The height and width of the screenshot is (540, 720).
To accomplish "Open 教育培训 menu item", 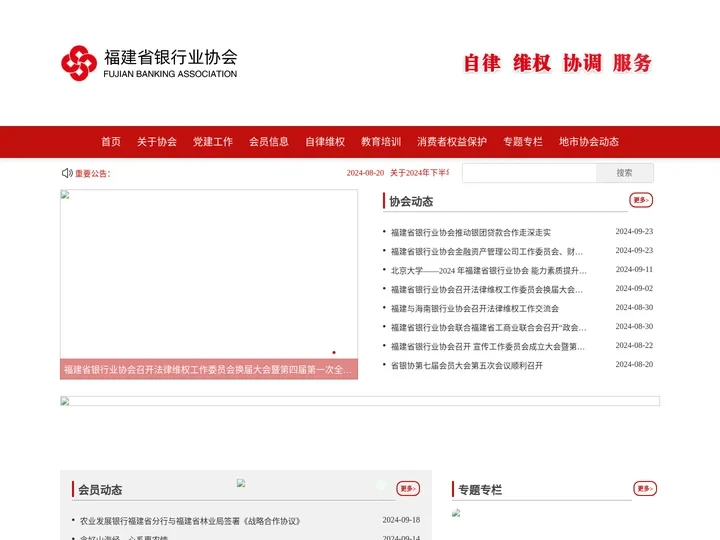I will click(381, 142).
